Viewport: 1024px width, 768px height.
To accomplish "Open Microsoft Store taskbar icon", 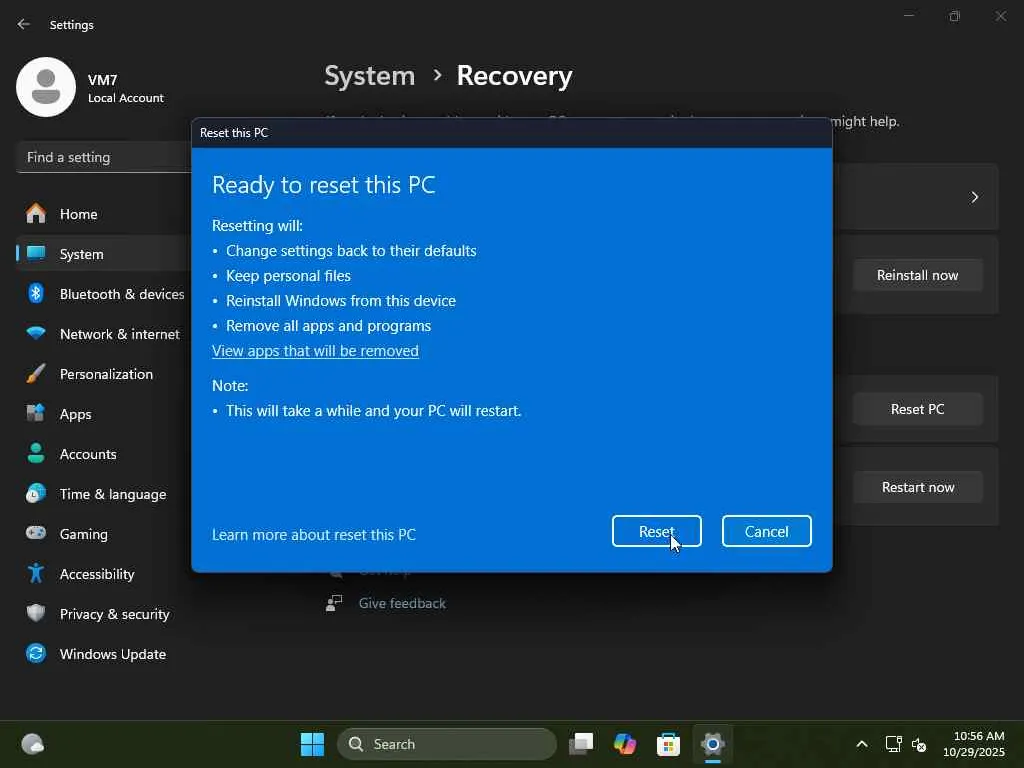I will [x=668, y=744].
